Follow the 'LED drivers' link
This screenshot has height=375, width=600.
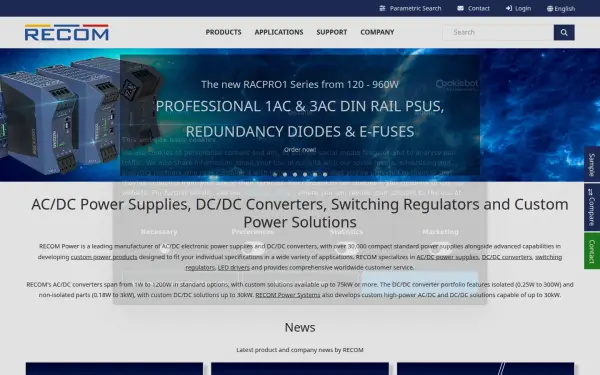tap(234, 267)
